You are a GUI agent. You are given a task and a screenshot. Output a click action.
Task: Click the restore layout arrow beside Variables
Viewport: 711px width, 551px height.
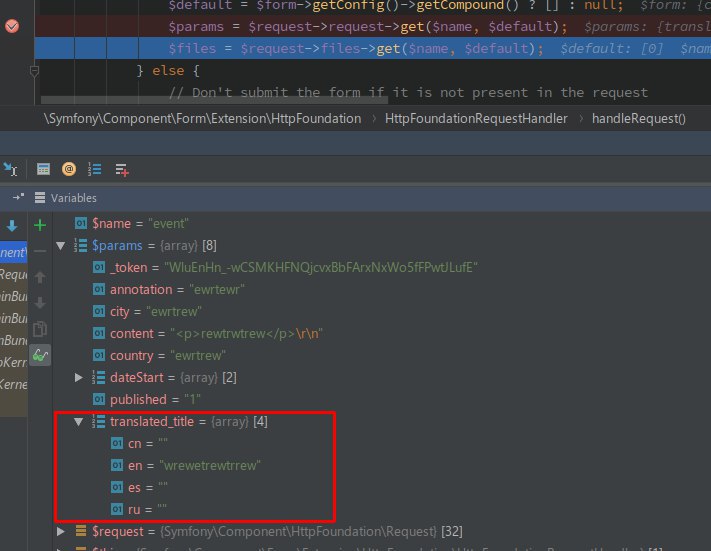pyautogui.click(x=18, y=197)
